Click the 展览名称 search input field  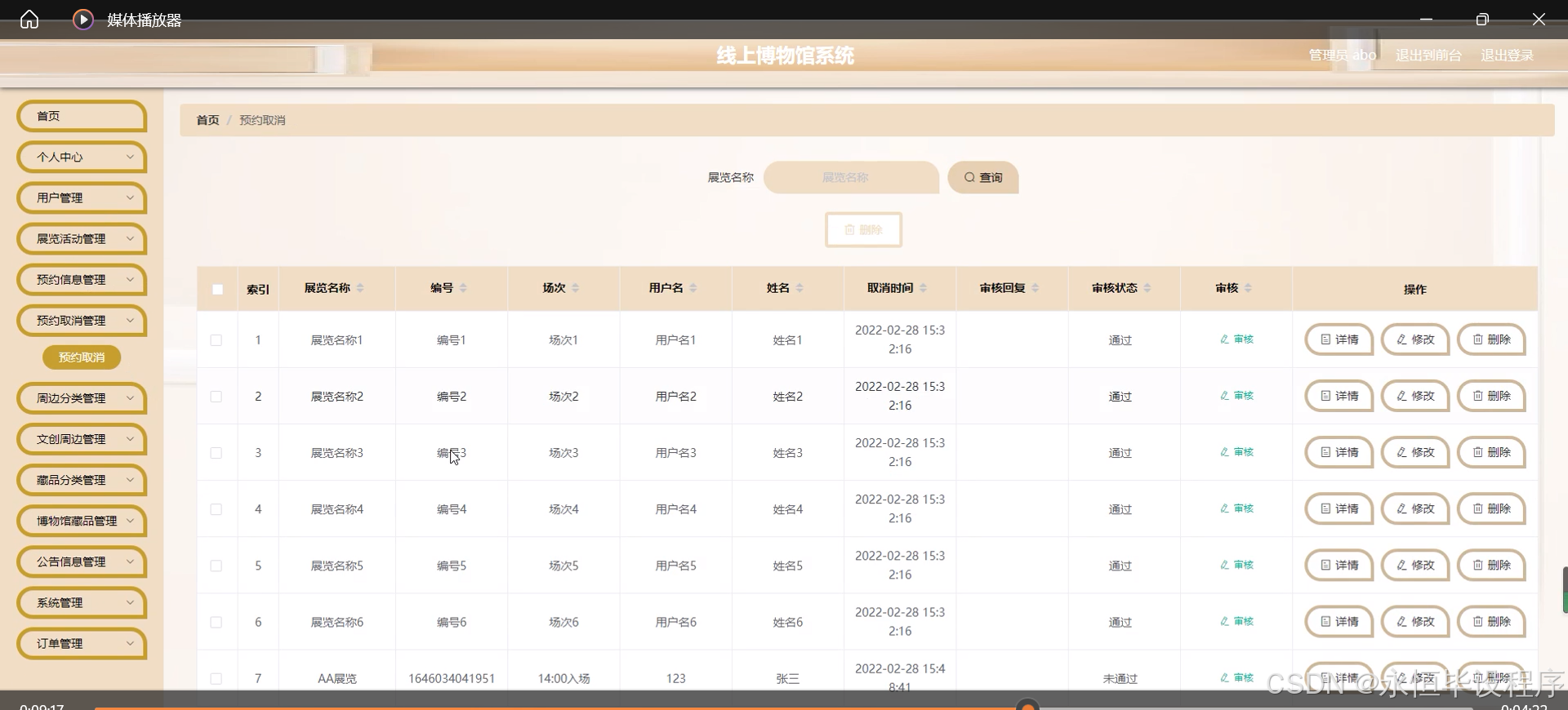(851, 177)
